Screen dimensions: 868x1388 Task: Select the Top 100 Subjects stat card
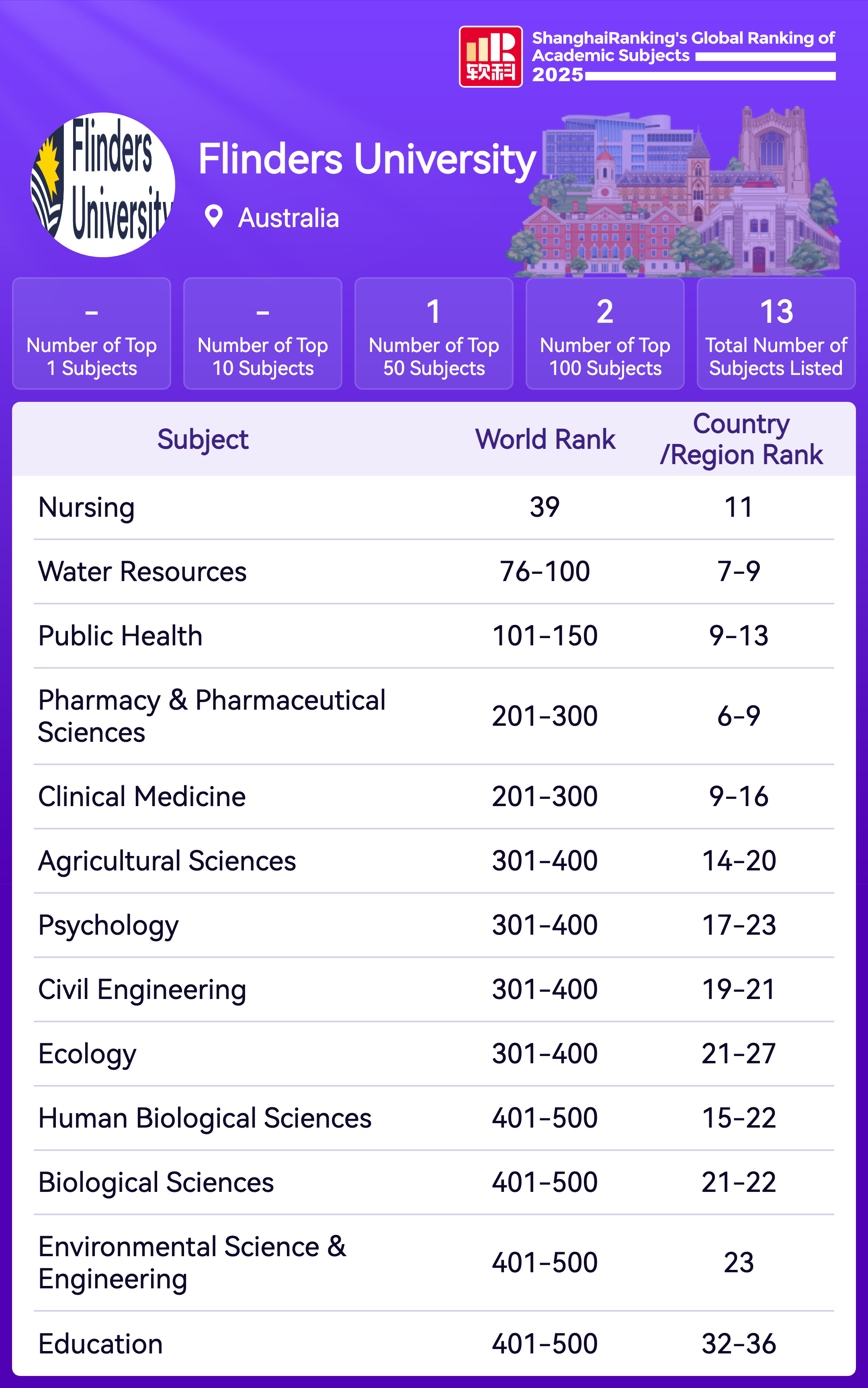click(604, 334)
